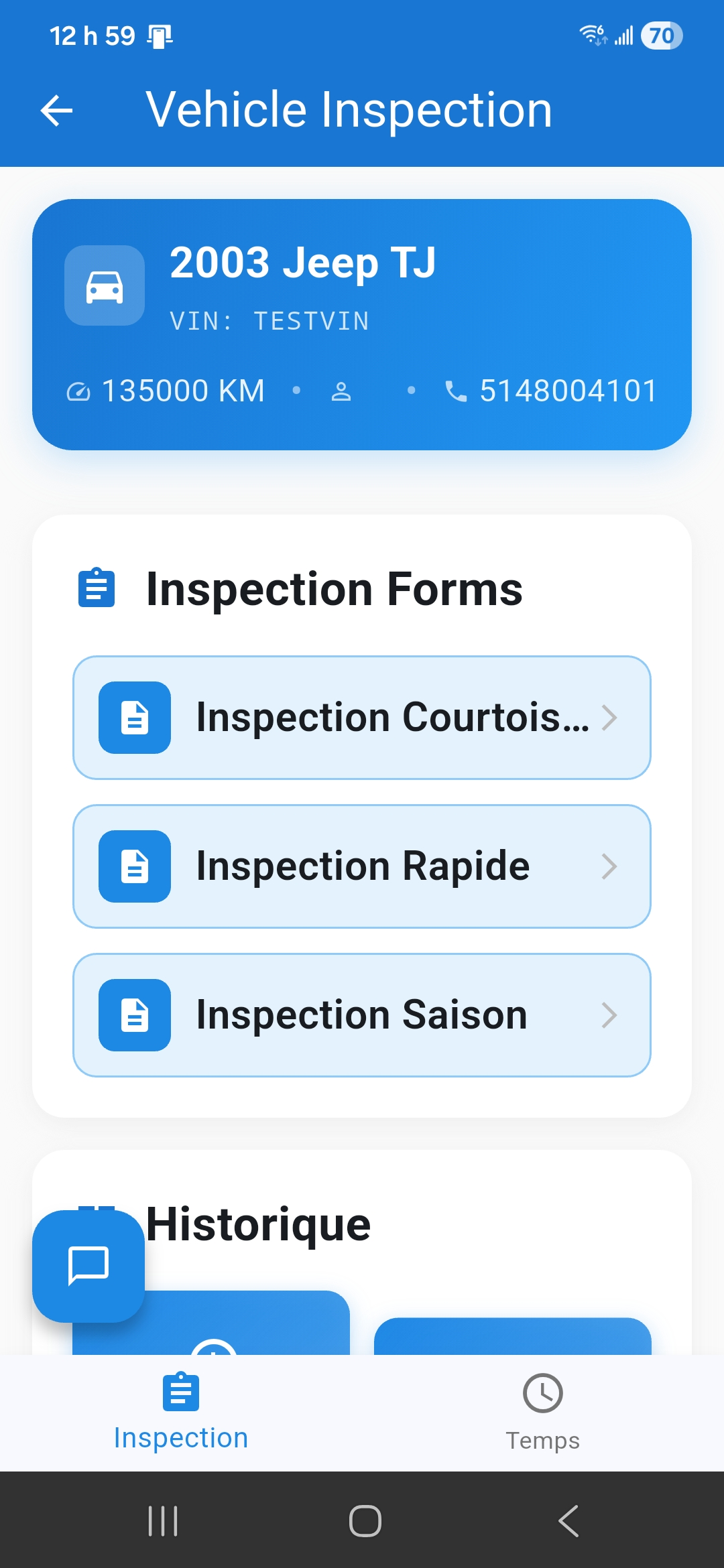Tap the phone icon next to 5148004101
This screenshot has width=724, height=1568.
click(x=455, y=391)
